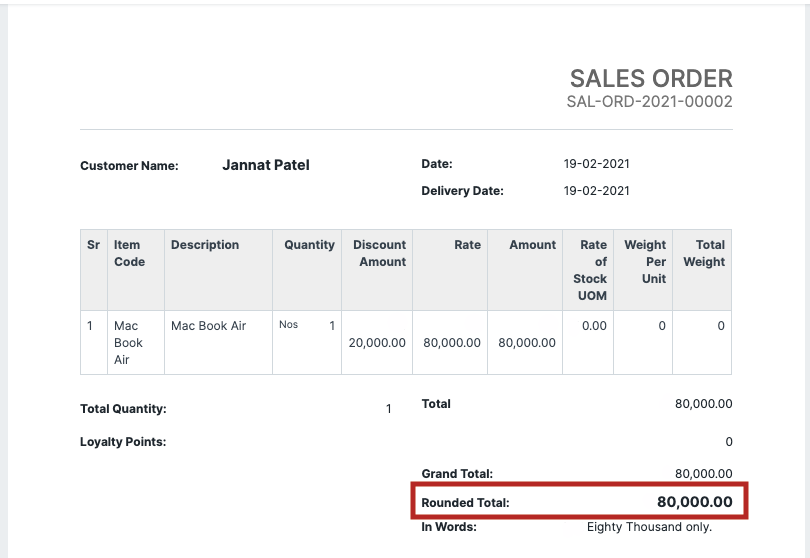This screenshot has width=810, height=558.
Task: Click the Customer Name label
Action: [x=129, y=166]
